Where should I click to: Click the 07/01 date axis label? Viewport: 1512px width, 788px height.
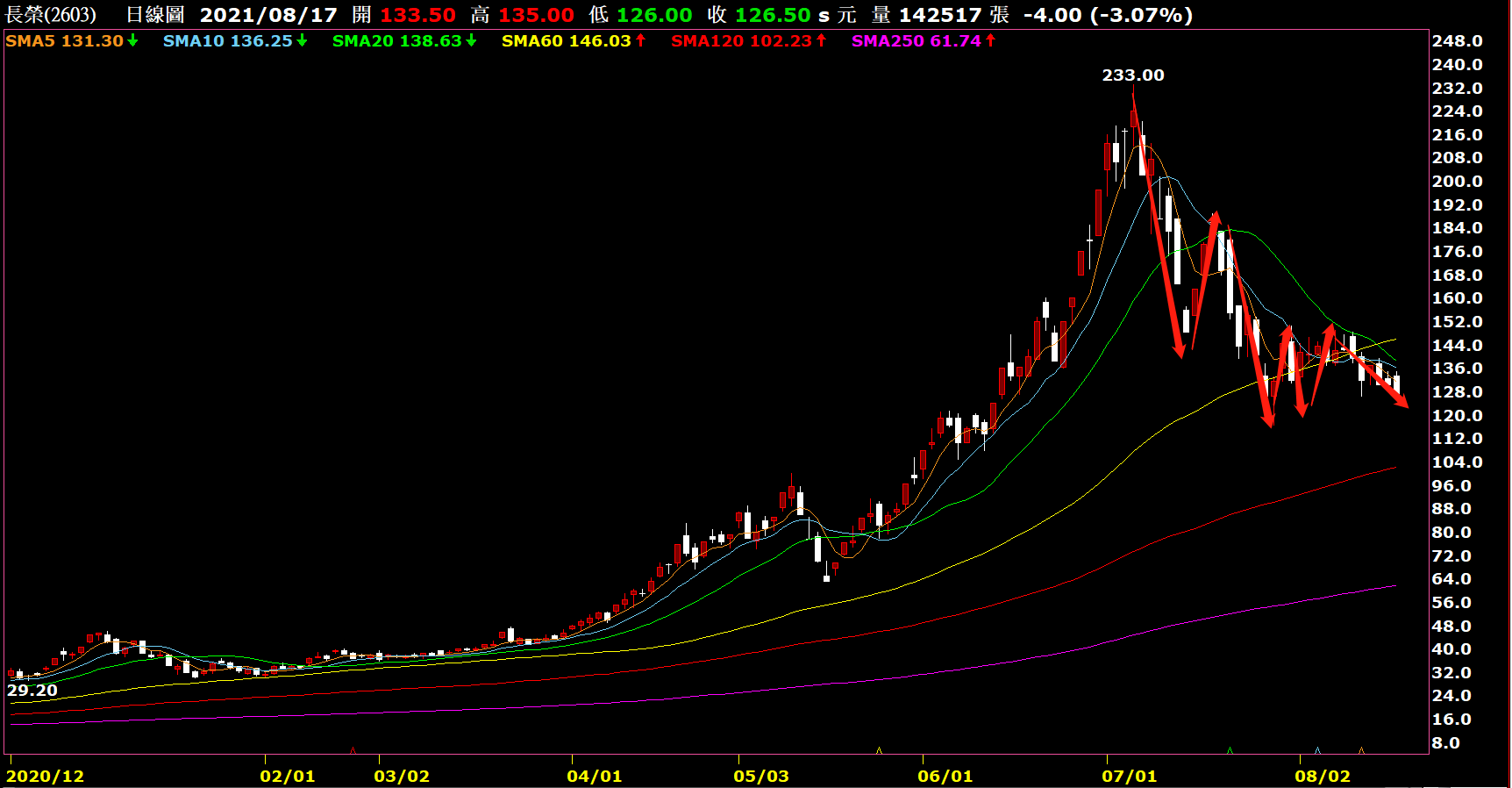pos(1129,776)
